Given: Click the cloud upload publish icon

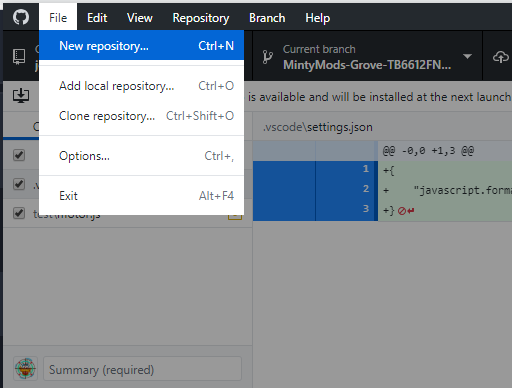Looking at the screenshot, I should point(501,57).
